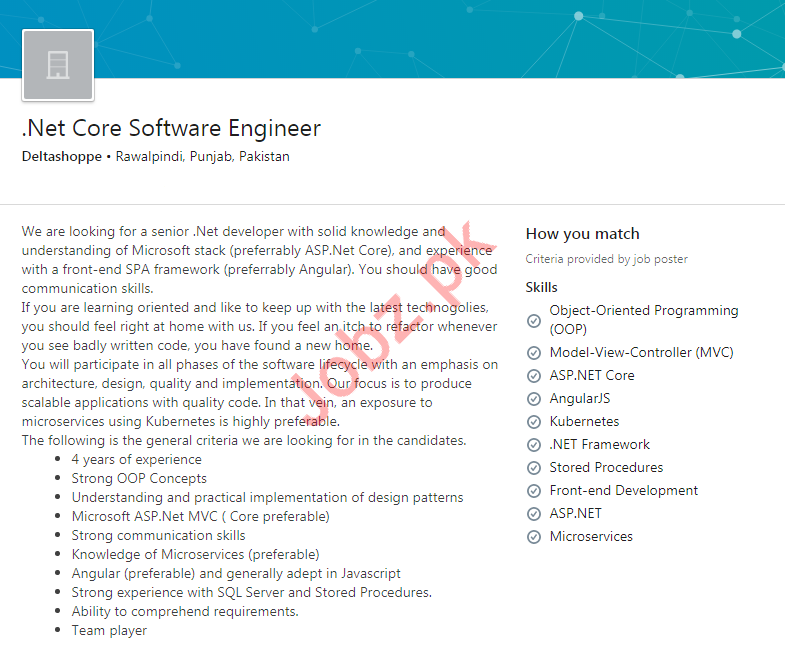Click the checkmark icon next to ASP.NET skill
The image size is (785, 651).
coord(534,514)
